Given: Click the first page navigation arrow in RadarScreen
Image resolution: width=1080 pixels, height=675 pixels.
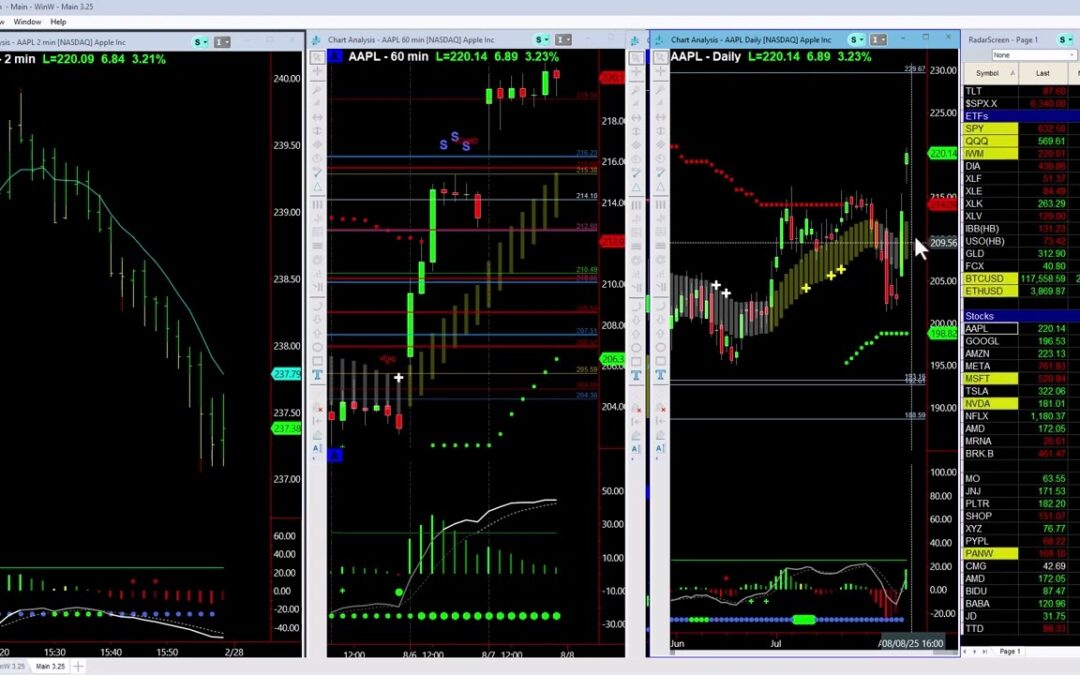Looking at the screenshot, I should [966, 652].
